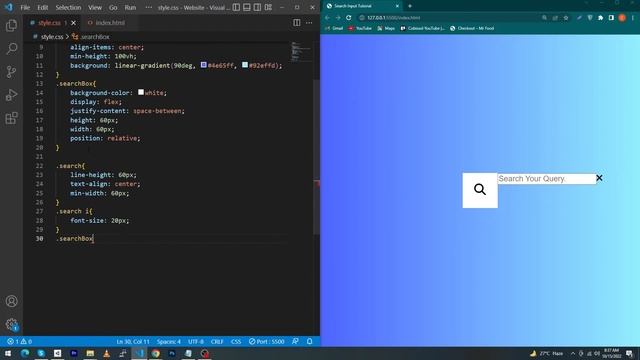This screenshot has height=360, width=640.
Task: Open the Run and Debug view
Action: coord(11,95)
